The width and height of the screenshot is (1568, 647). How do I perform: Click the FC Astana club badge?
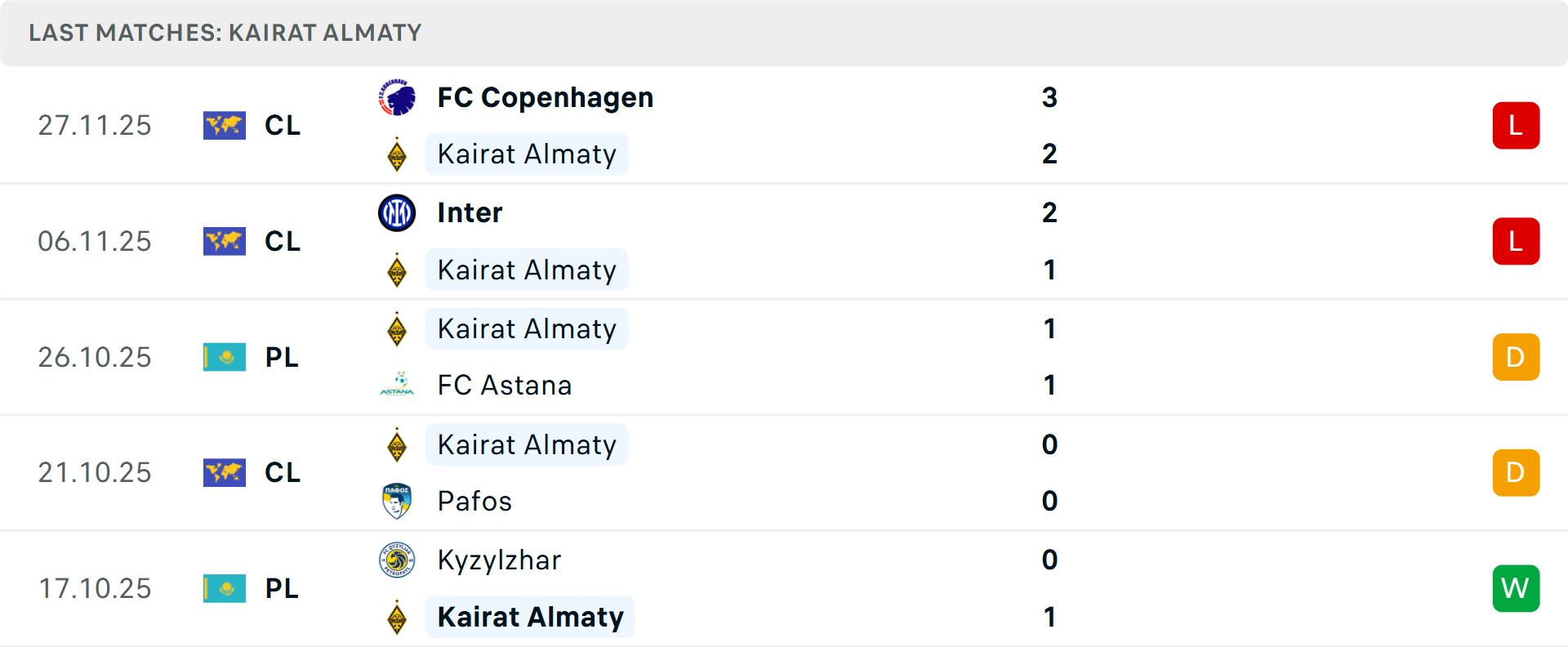point(398,384)
